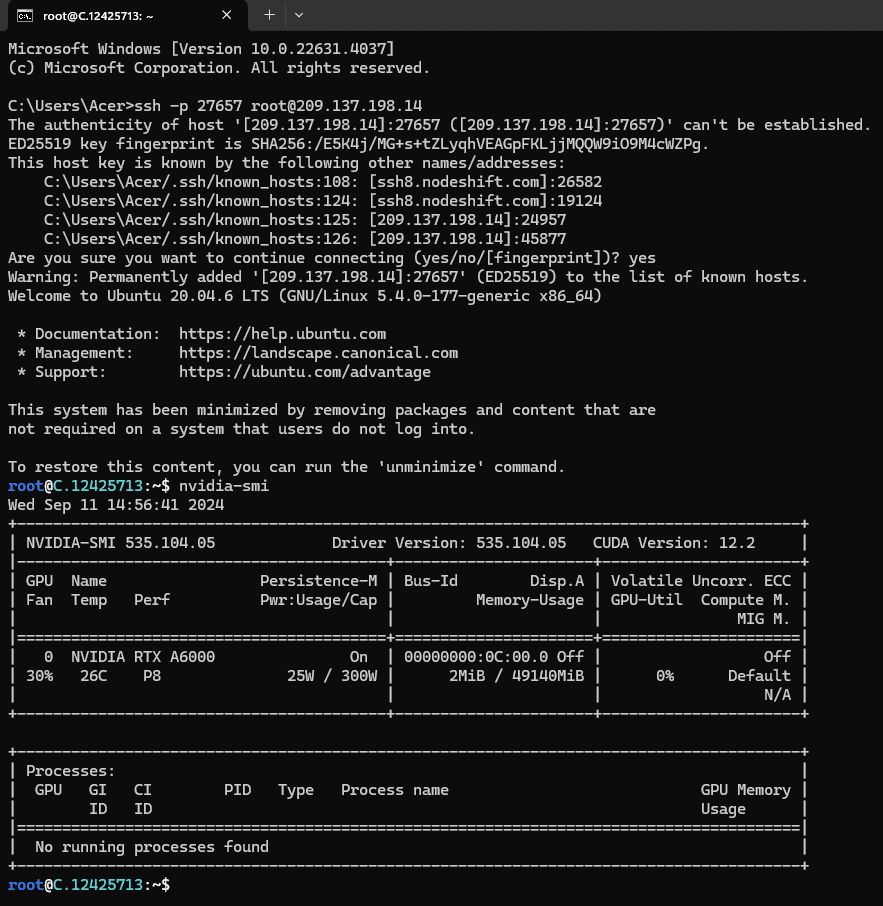
Task: Click the known_hosts:126 entry line
Action: tap(305, 239)
